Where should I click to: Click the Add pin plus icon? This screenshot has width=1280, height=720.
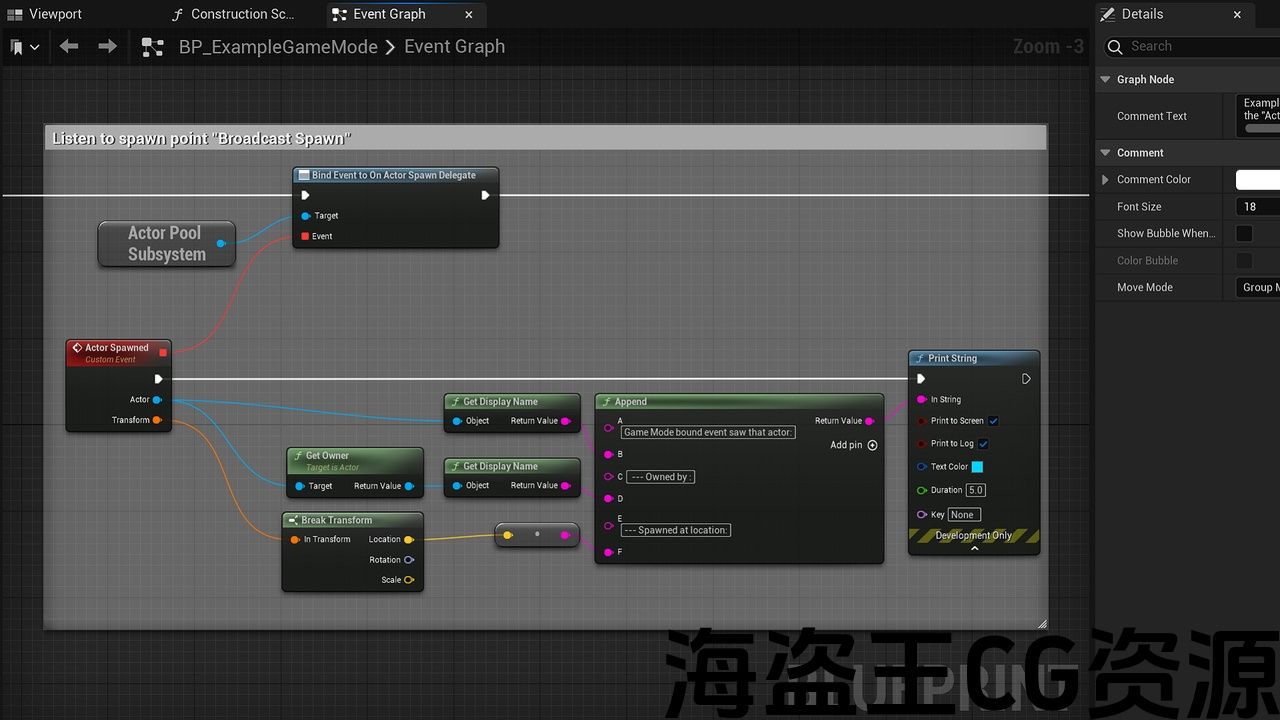pyautogui.click(x=872, y=445)
